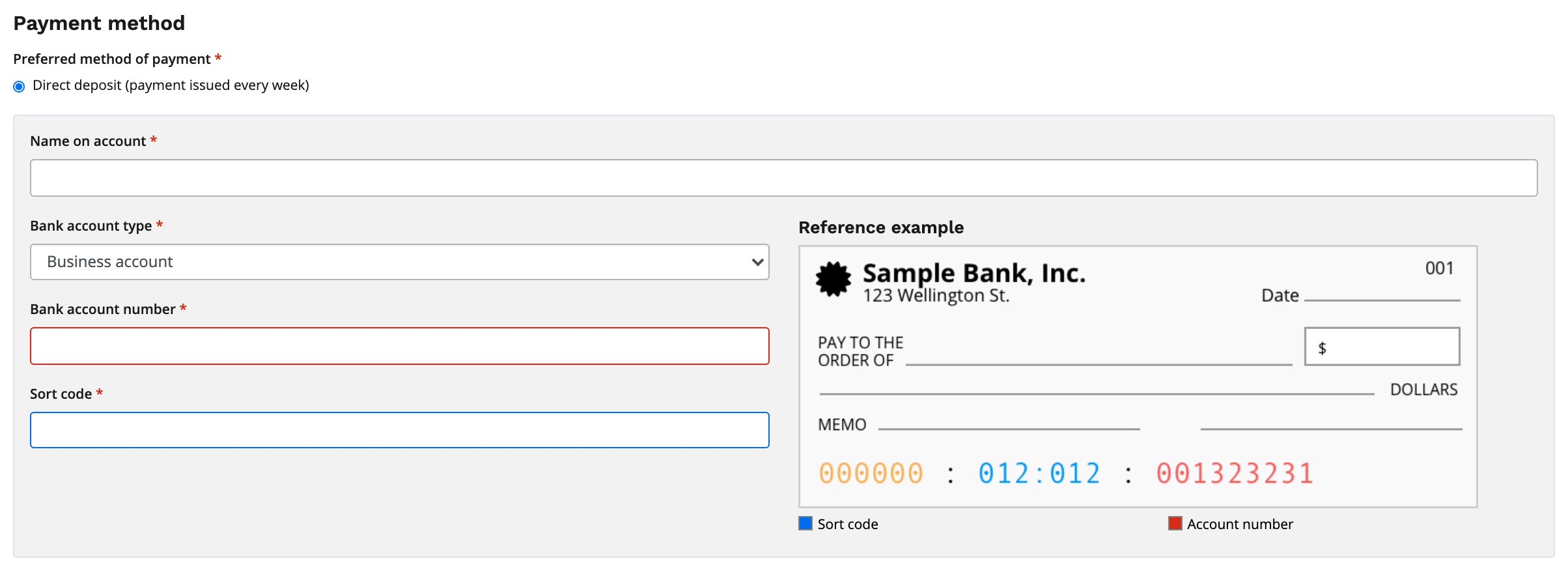Click the chevron arrow on Business account

click(x=757, y=262)
